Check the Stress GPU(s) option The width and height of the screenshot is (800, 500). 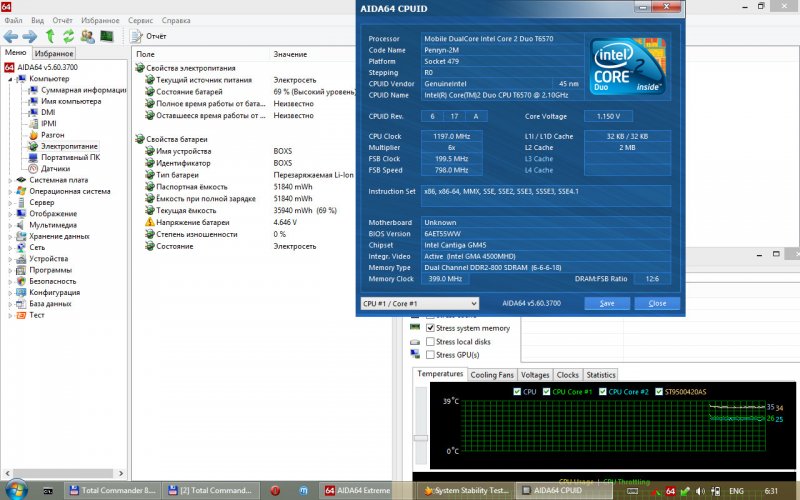pos(431,355)
